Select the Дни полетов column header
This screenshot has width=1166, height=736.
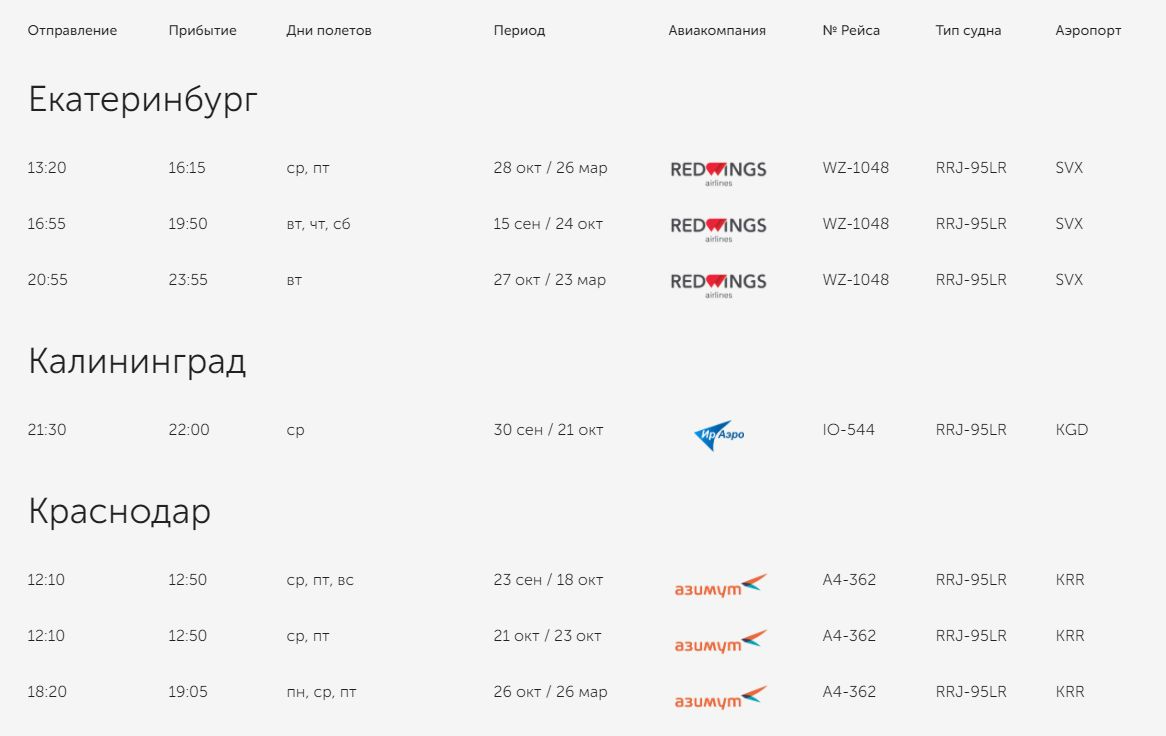tap(328, 30)
